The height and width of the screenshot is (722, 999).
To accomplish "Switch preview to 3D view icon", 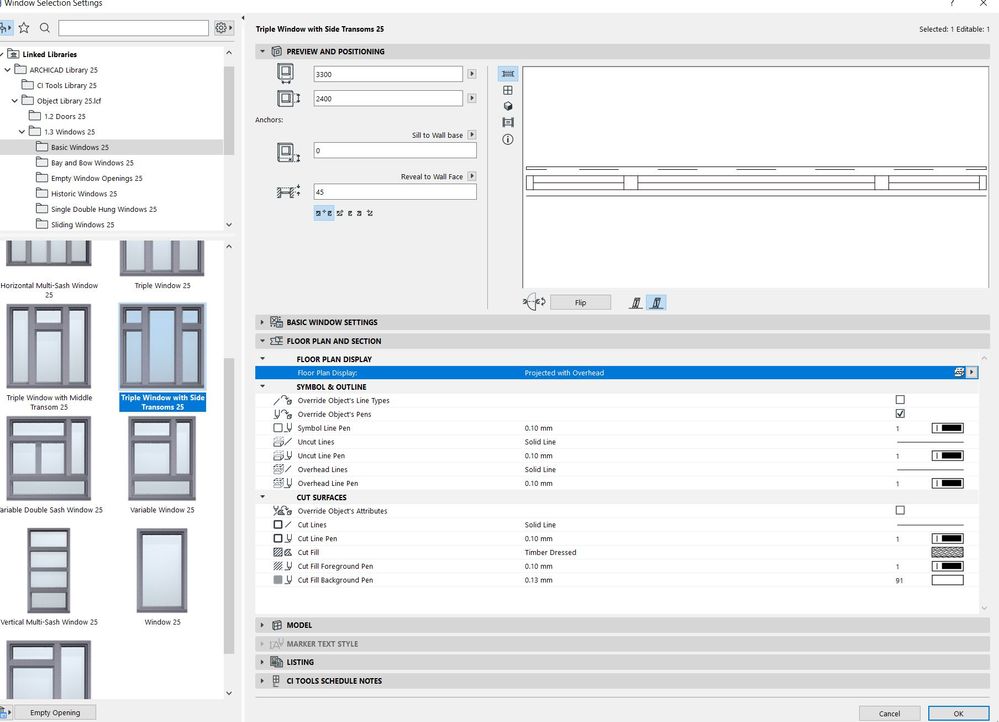I will point(508,106).
